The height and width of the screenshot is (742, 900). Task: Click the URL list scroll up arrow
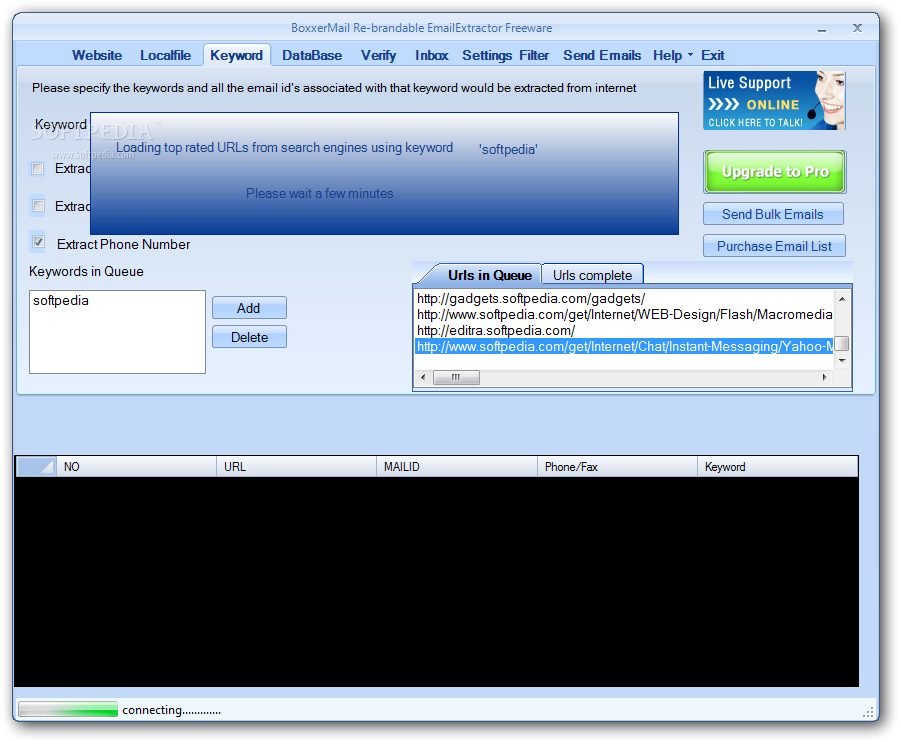[842, 299]
